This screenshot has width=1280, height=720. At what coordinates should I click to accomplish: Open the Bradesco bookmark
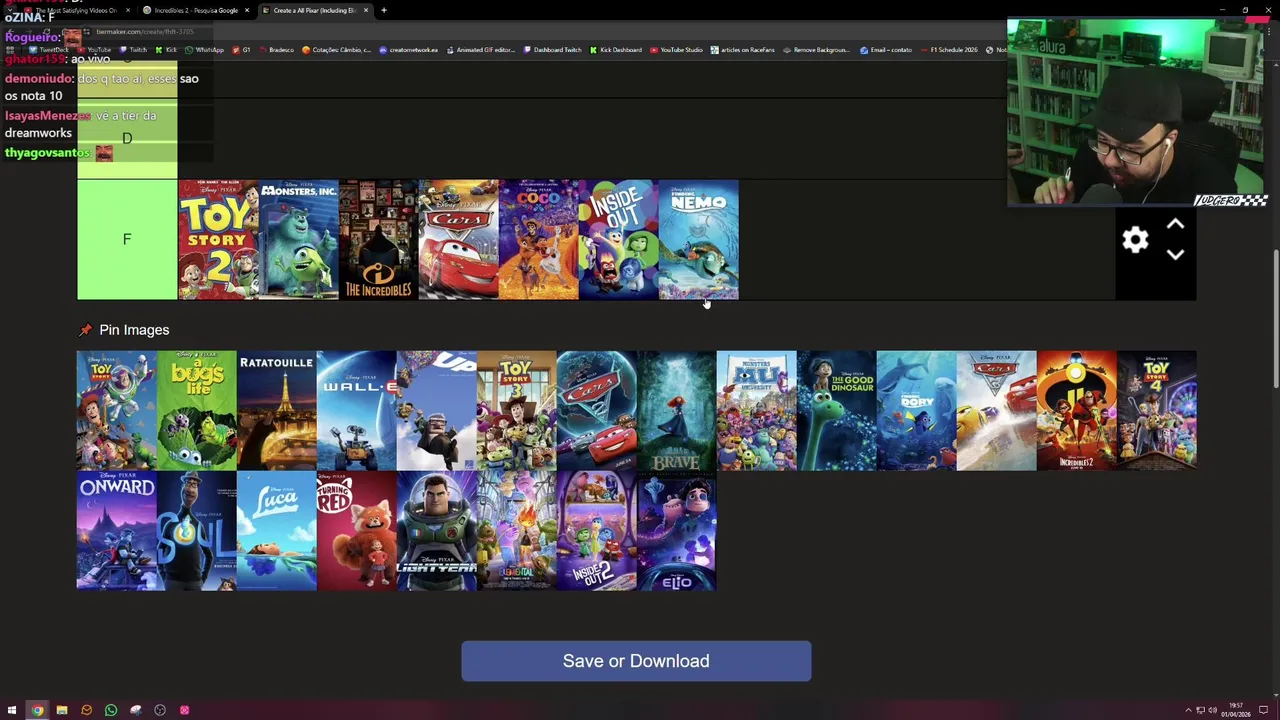[x=275, y=50]
